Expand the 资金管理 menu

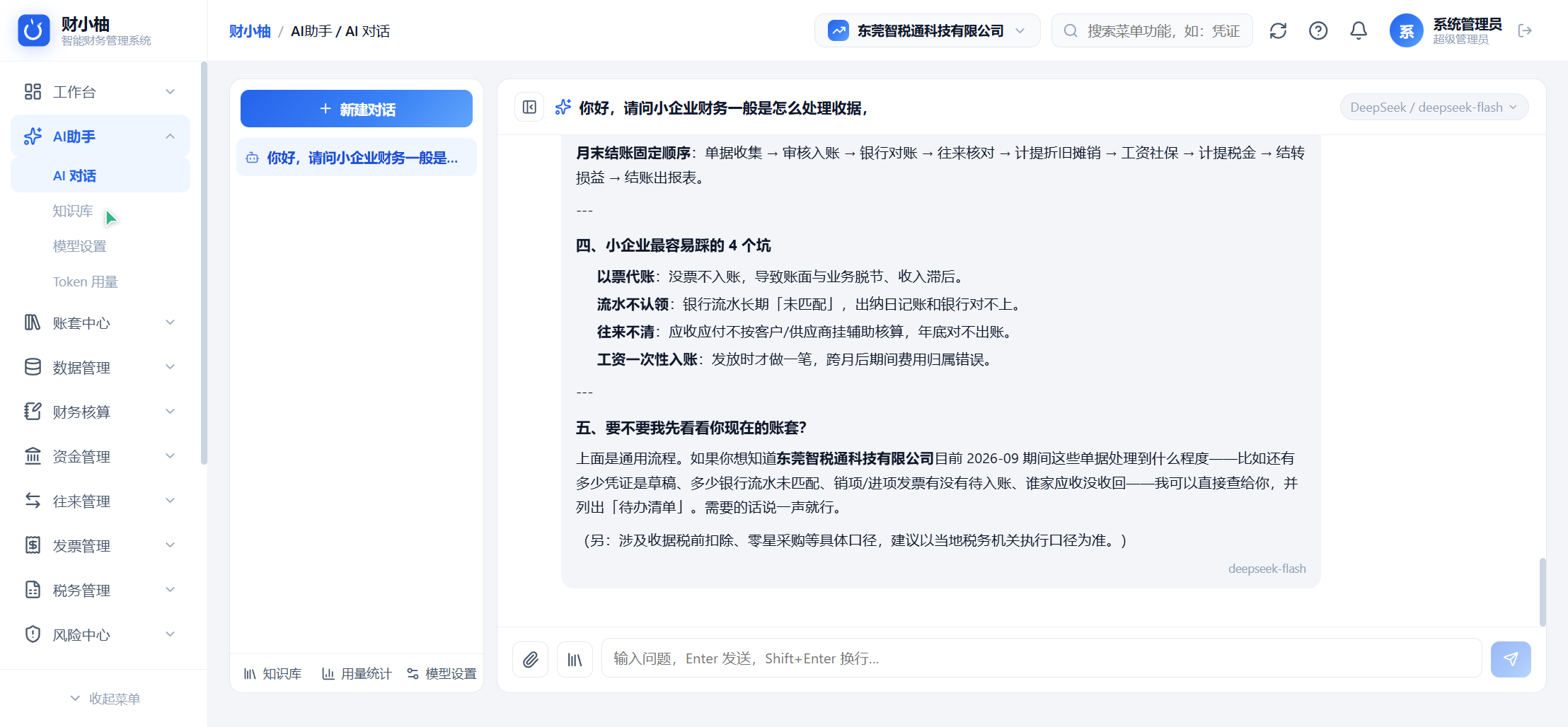tap(100, 457)
